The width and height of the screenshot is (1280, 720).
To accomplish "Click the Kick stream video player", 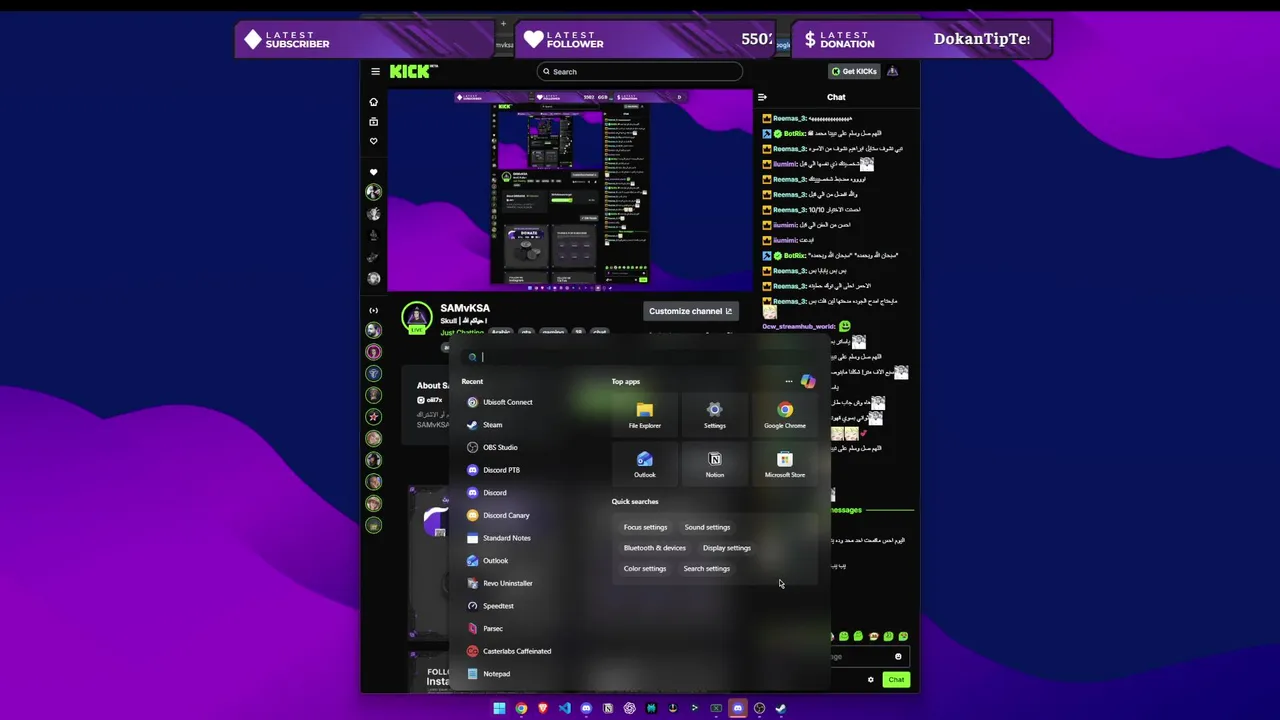I will 570,190.
